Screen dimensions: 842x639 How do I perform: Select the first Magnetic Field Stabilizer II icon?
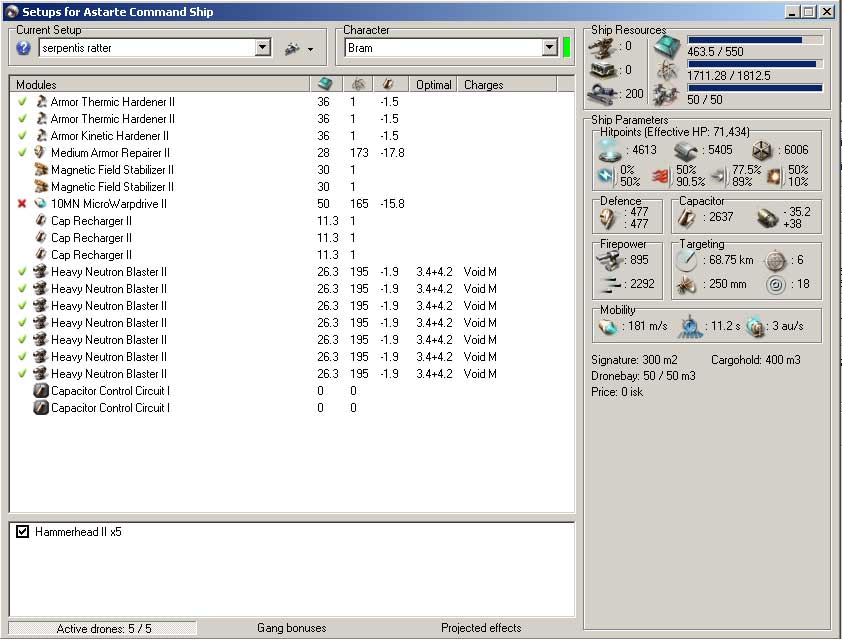click(41, 169)
